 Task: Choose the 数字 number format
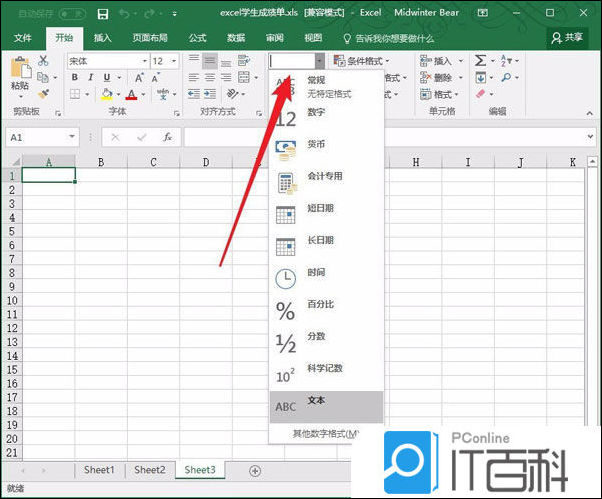click(x=326, y=118)
